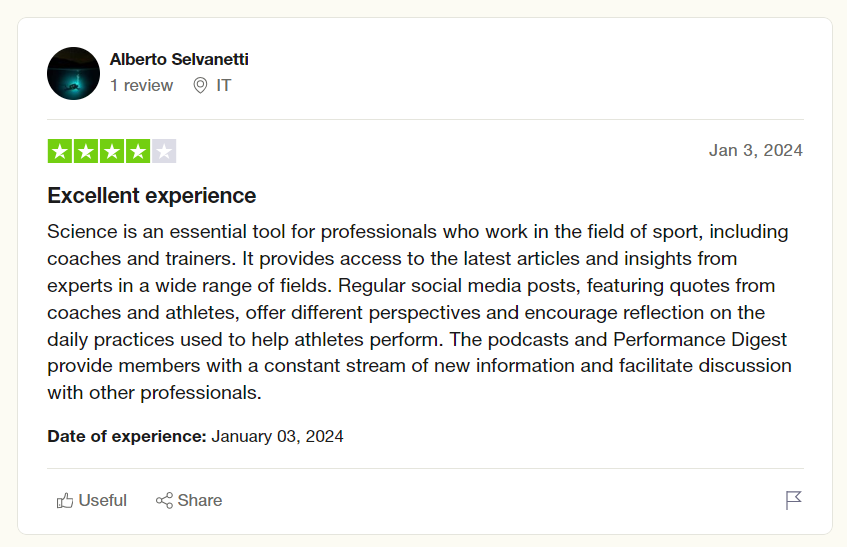Open reviewer name Alberto Selvanetti
Viewport: 847px width, 547px height.
coord(179,59)
